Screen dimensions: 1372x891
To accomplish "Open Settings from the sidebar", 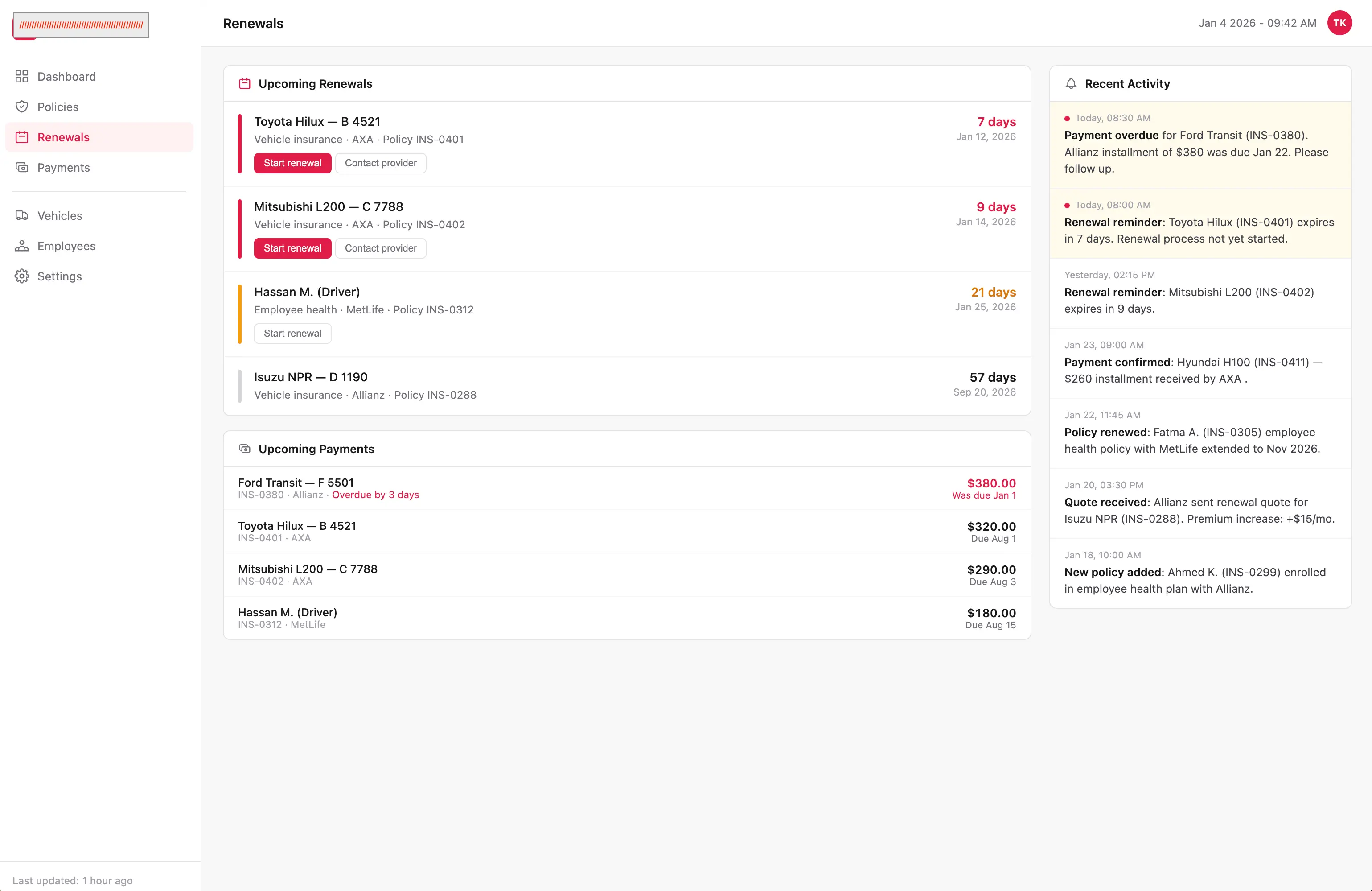I will click(x=99, y=276).
